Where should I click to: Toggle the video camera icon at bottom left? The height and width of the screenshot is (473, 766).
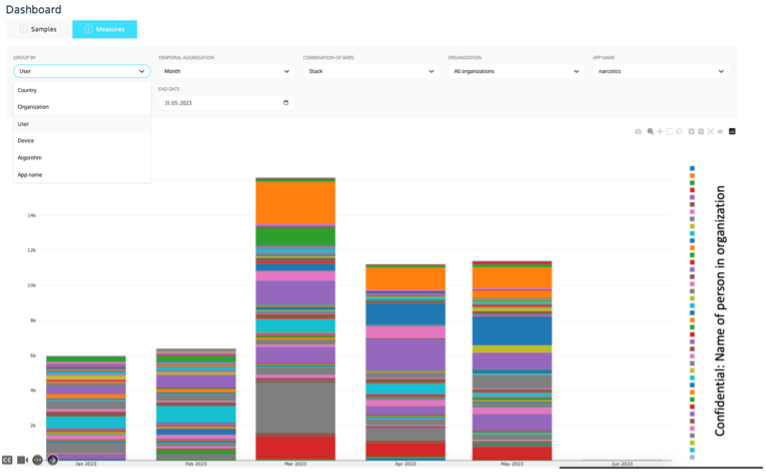[23, 459]
